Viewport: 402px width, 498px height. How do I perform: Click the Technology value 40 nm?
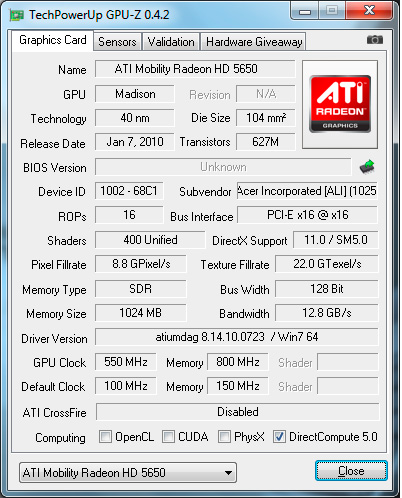[x=135, y=118]
